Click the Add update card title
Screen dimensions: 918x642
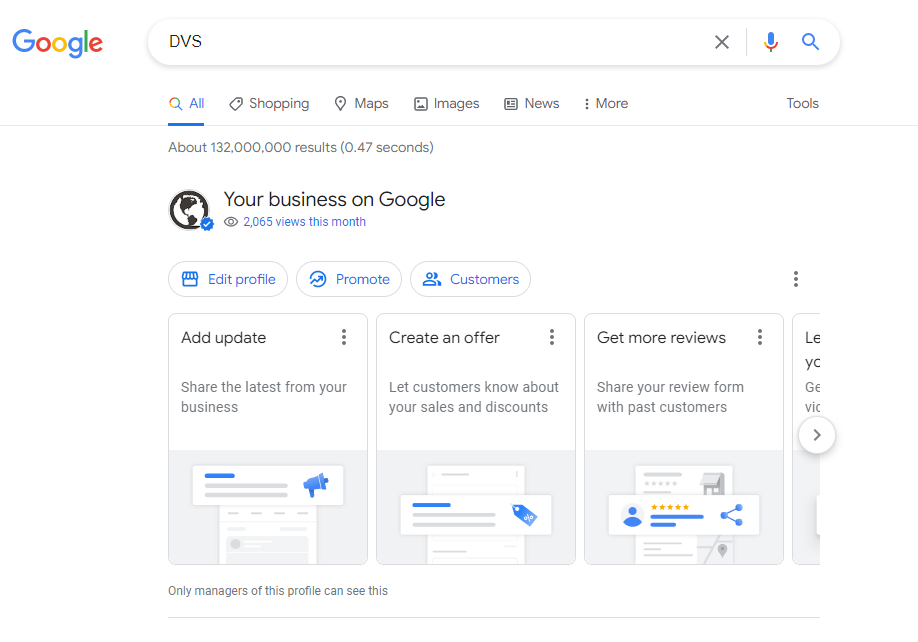click(224, 338)
